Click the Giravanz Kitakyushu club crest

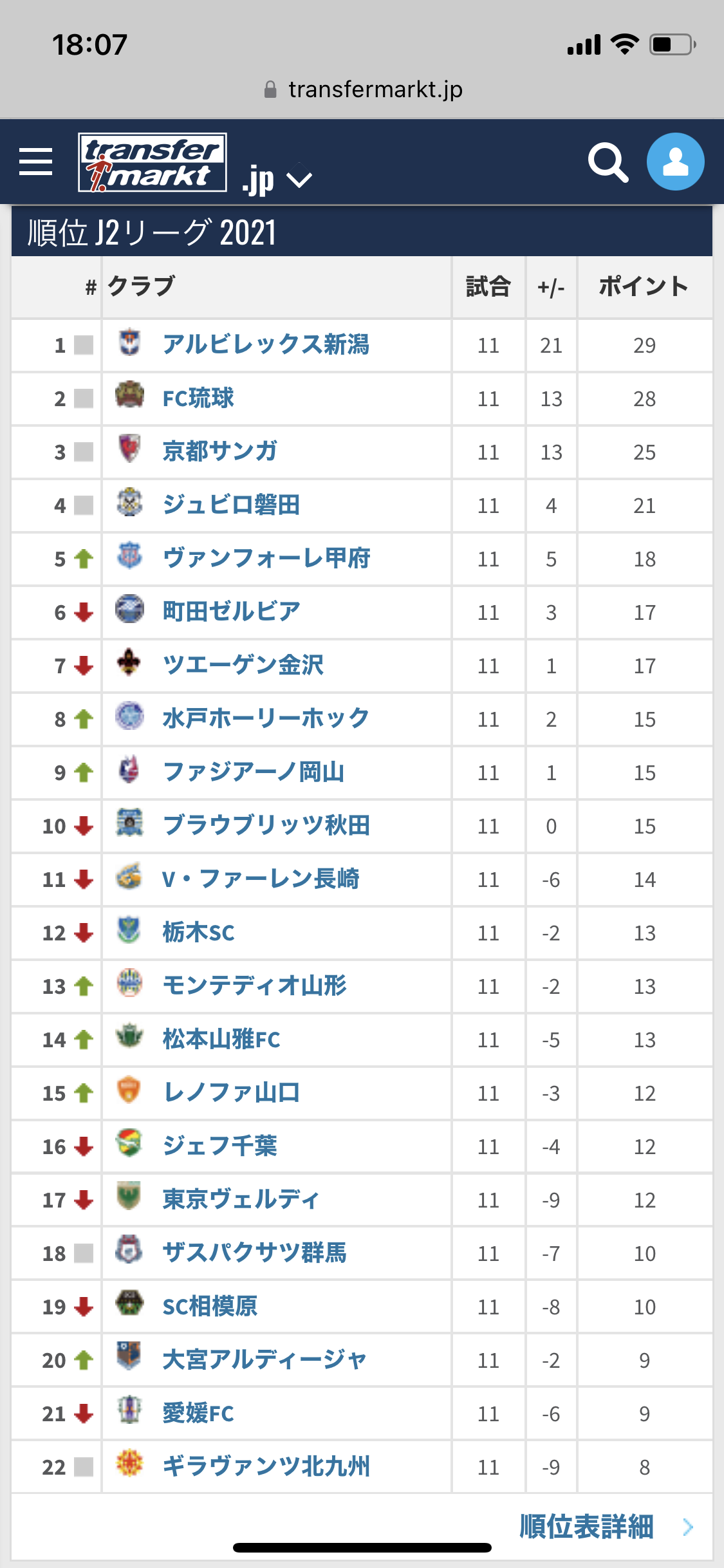(129, 1464)
